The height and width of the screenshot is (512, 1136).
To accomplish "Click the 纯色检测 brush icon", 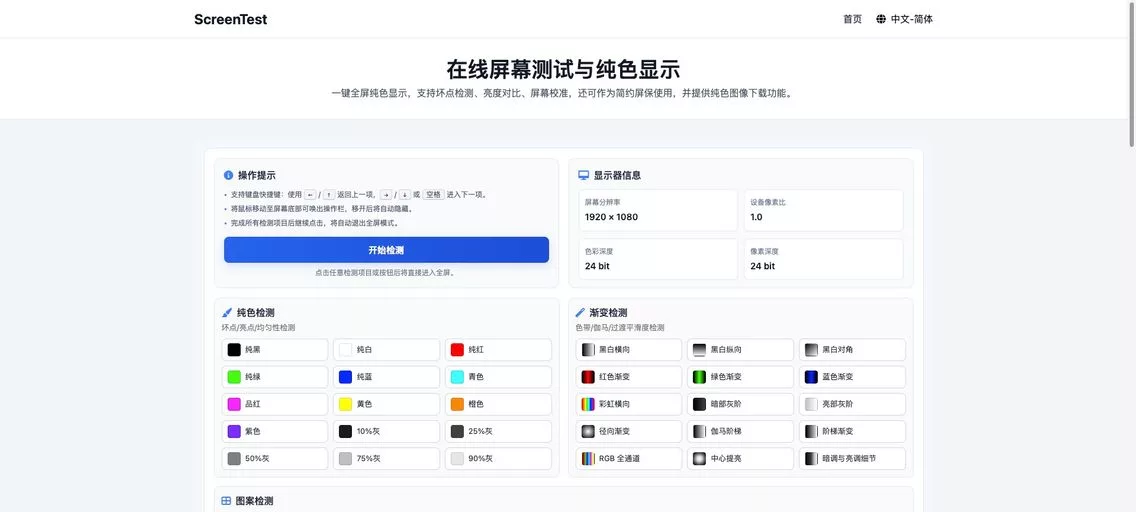I will [x=227, y=313].
